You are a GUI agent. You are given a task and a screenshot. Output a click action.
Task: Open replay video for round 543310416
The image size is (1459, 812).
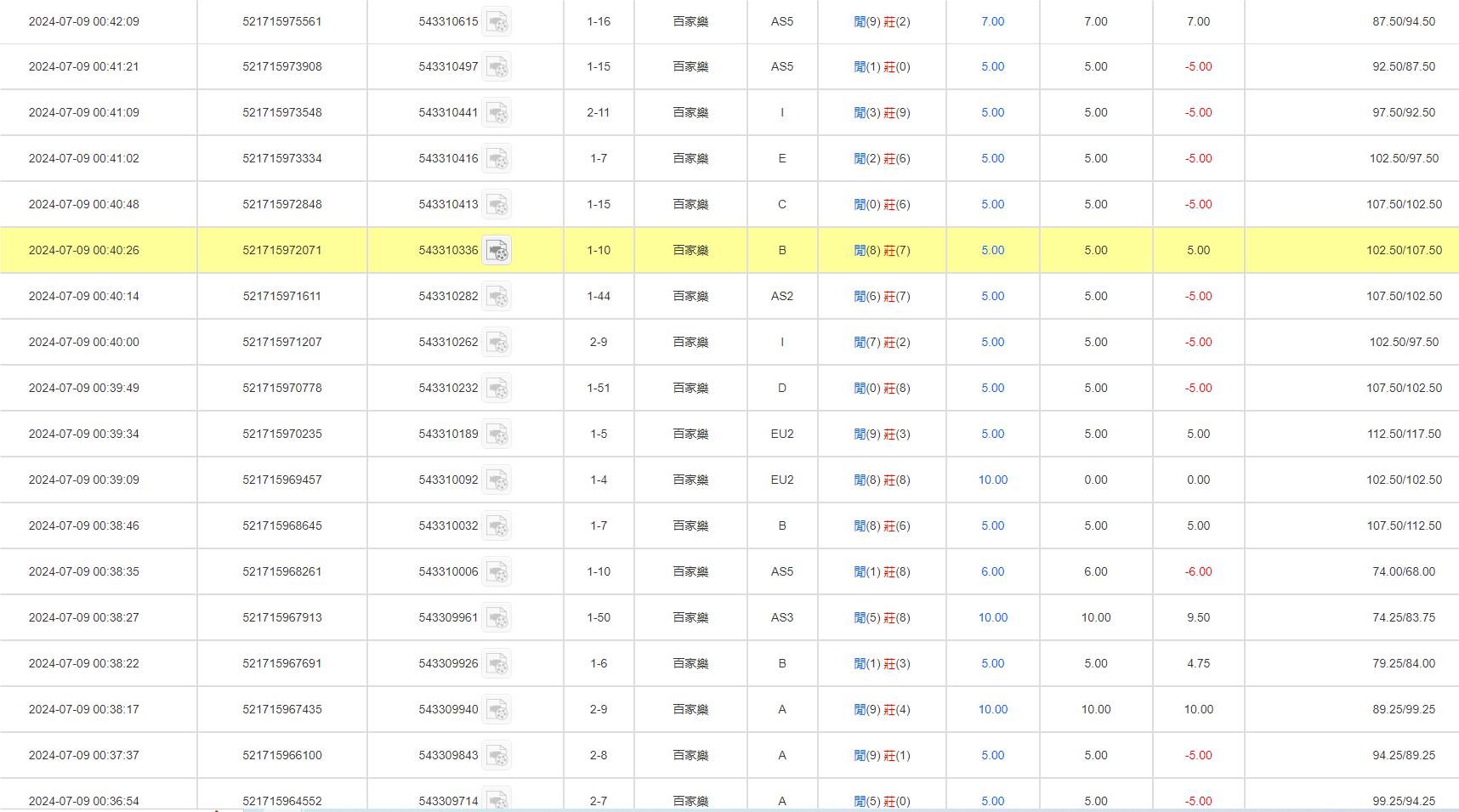coord(497,159)
